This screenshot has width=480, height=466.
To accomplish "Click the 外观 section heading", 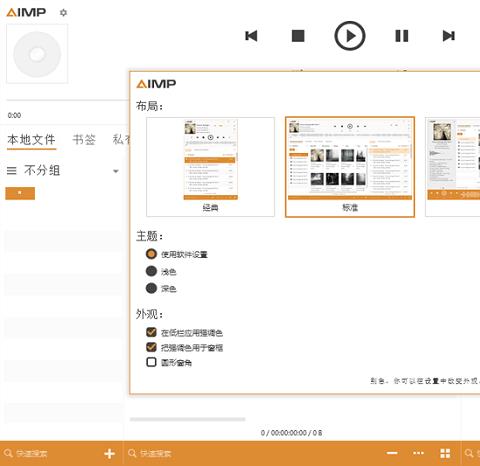I will click(149, 314).
